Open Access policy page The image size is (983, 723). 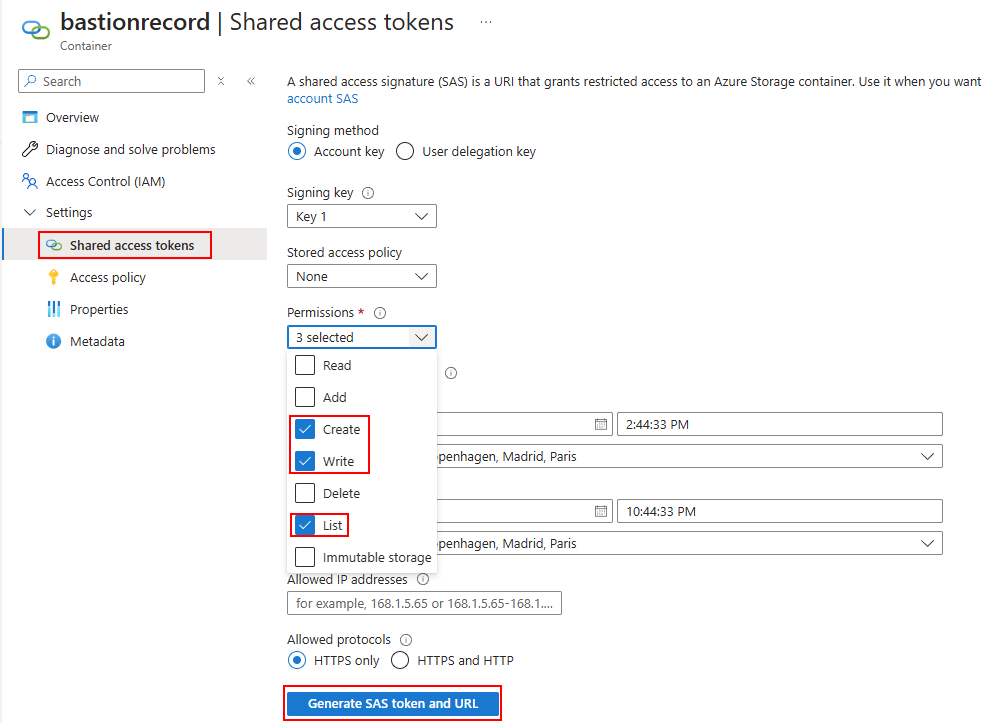108,277
